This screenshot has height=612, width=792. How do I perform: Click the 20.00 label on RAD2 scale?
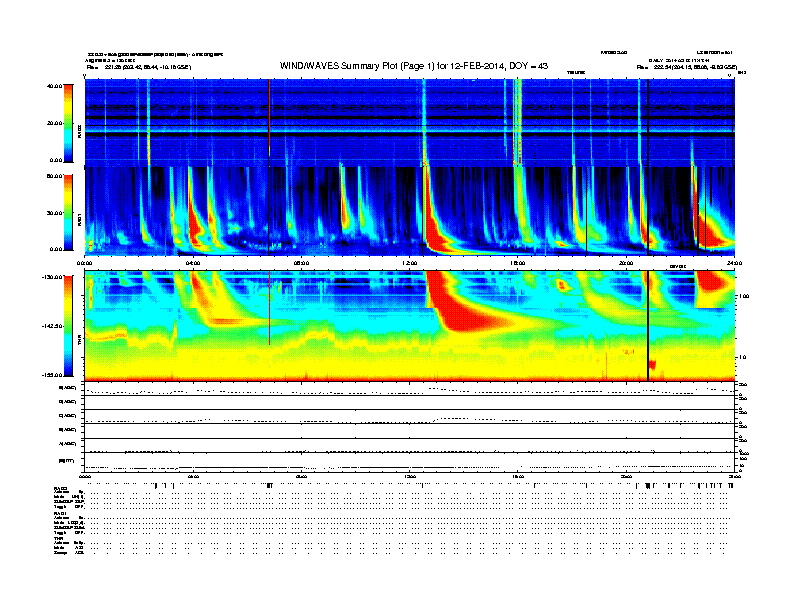pos(54,123)
